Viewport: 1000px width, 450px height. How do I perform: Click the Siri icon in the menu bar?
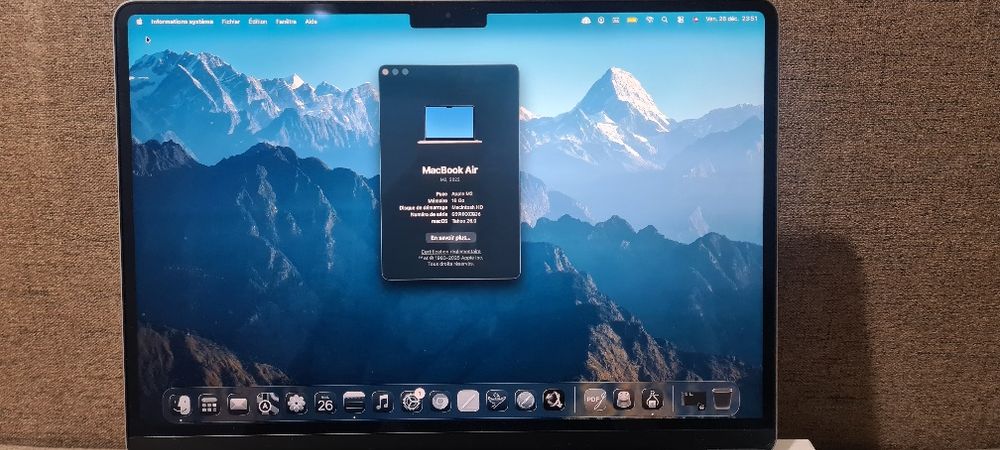click(x=694, y=20)
